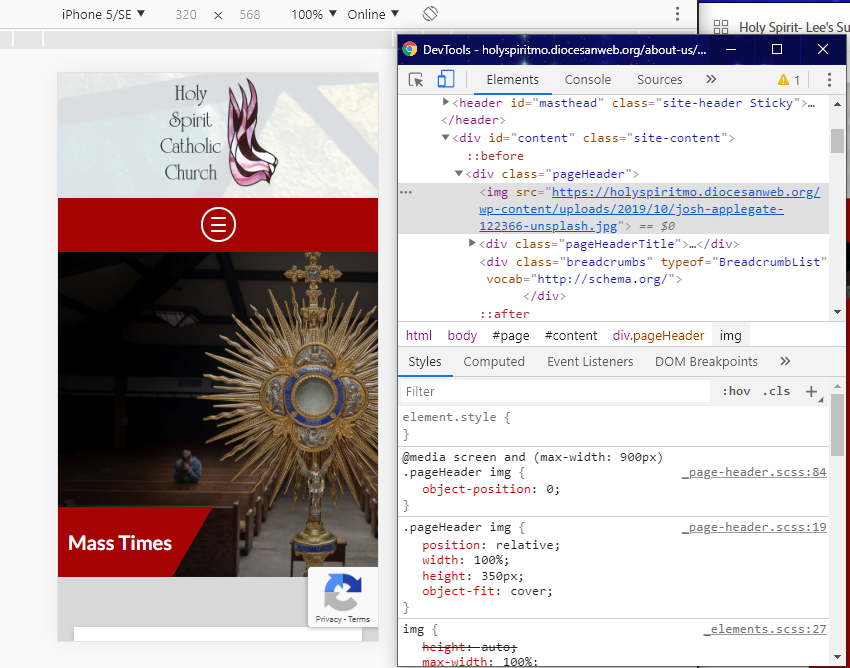Click the rotate screen orientation icon
850x668 pixels.
(x=430, y=14)
